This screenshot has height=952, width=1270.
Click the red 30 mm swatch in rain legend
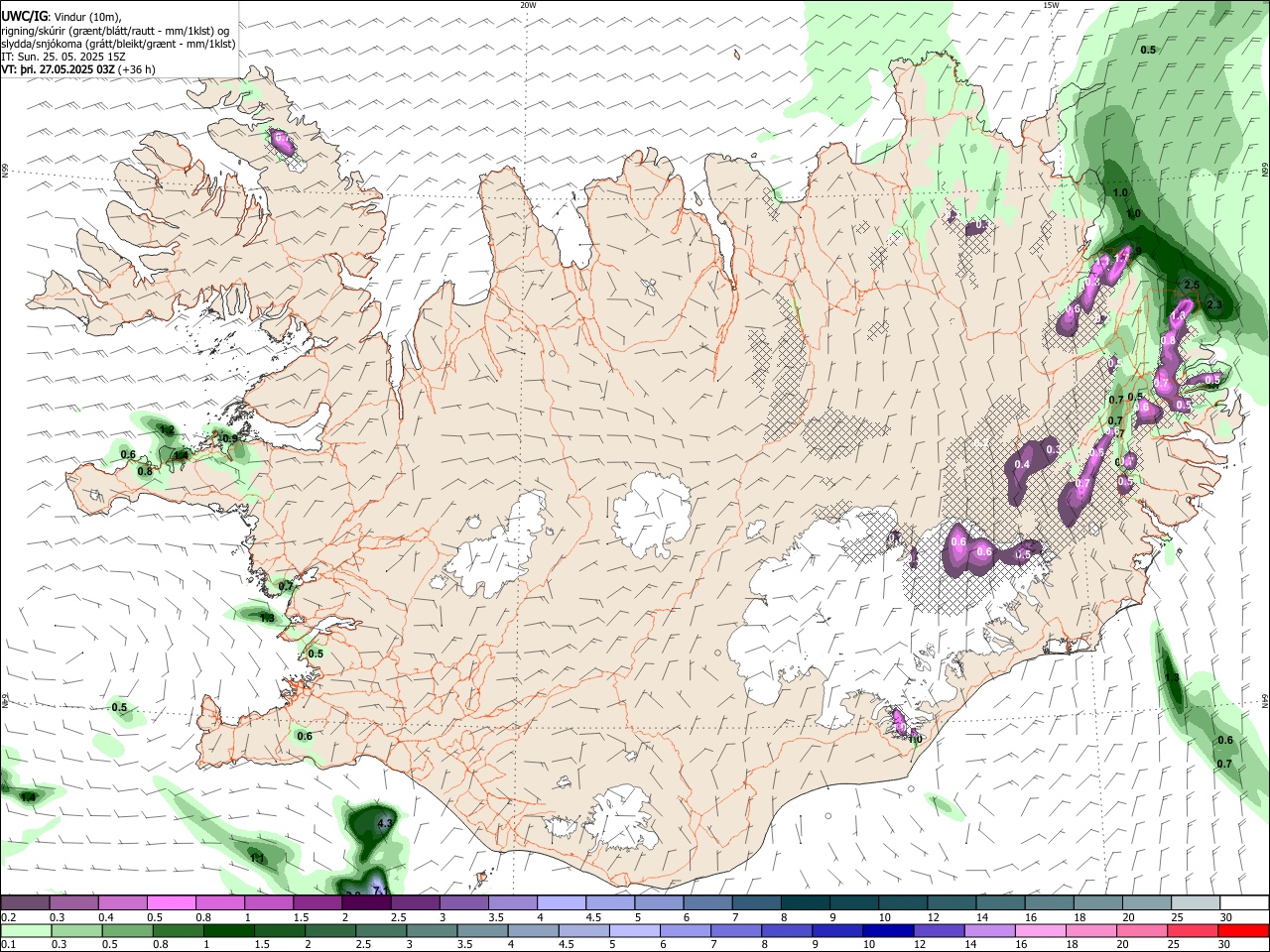tap(1244, 930)
